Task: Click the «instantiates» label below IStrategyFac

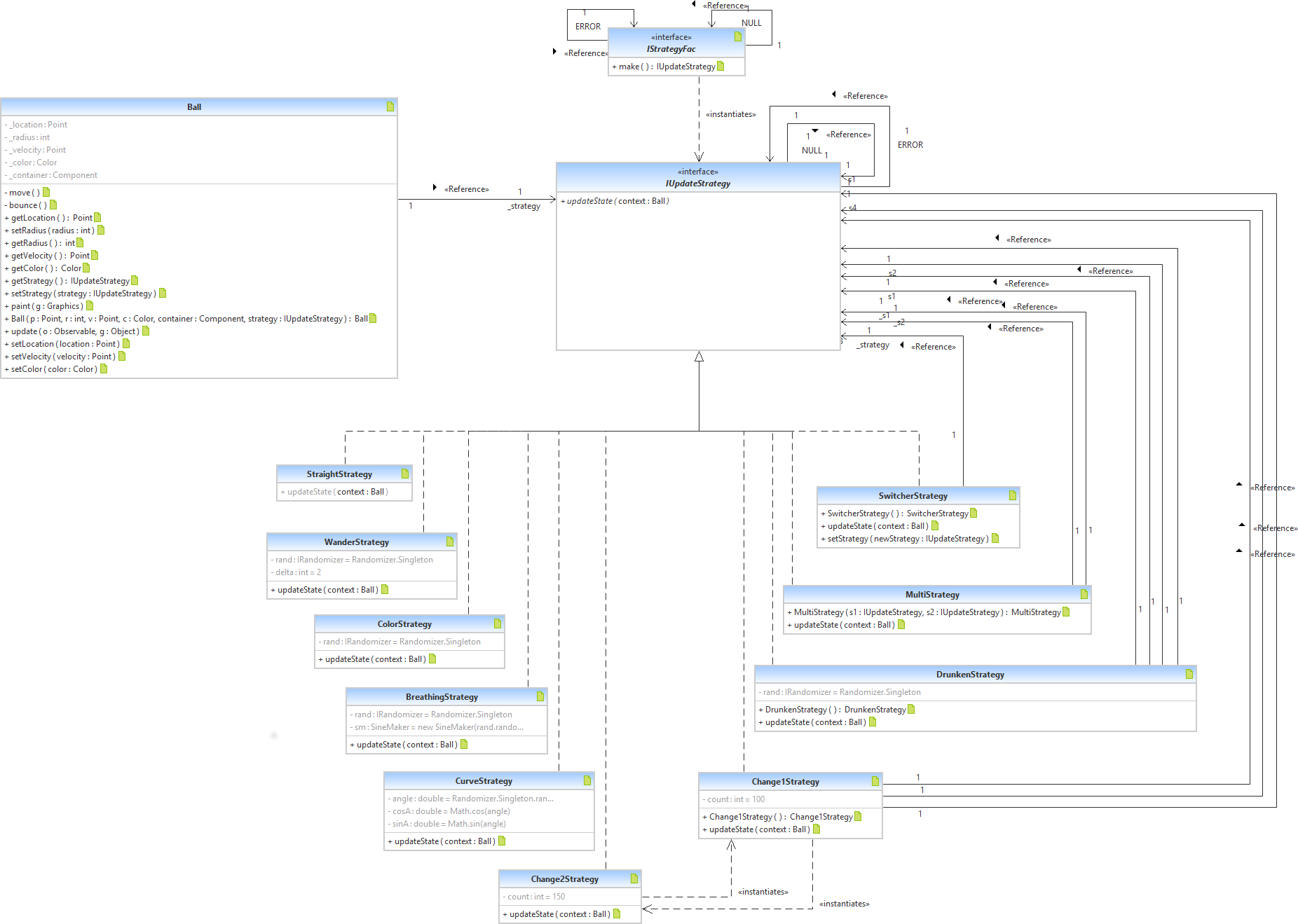Action: click(x=730, y=114)
